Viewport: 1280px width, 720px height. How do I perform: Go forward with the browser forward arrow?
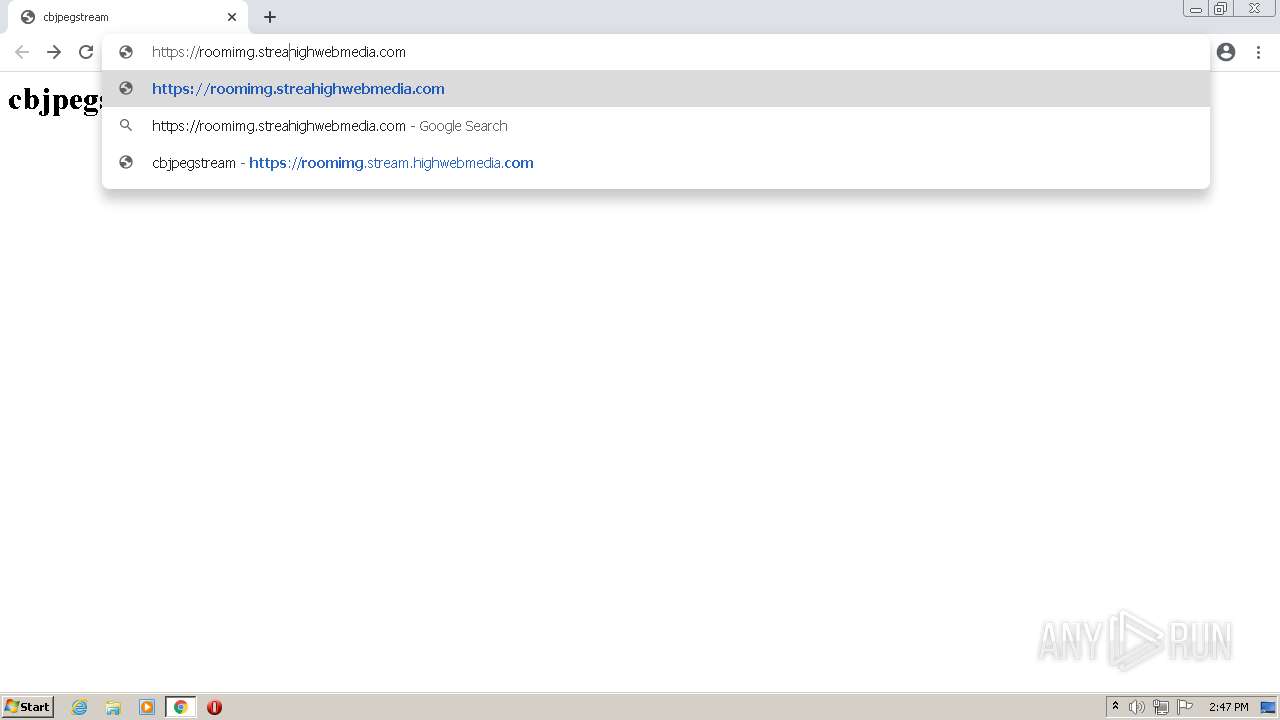tap(54, 52)
